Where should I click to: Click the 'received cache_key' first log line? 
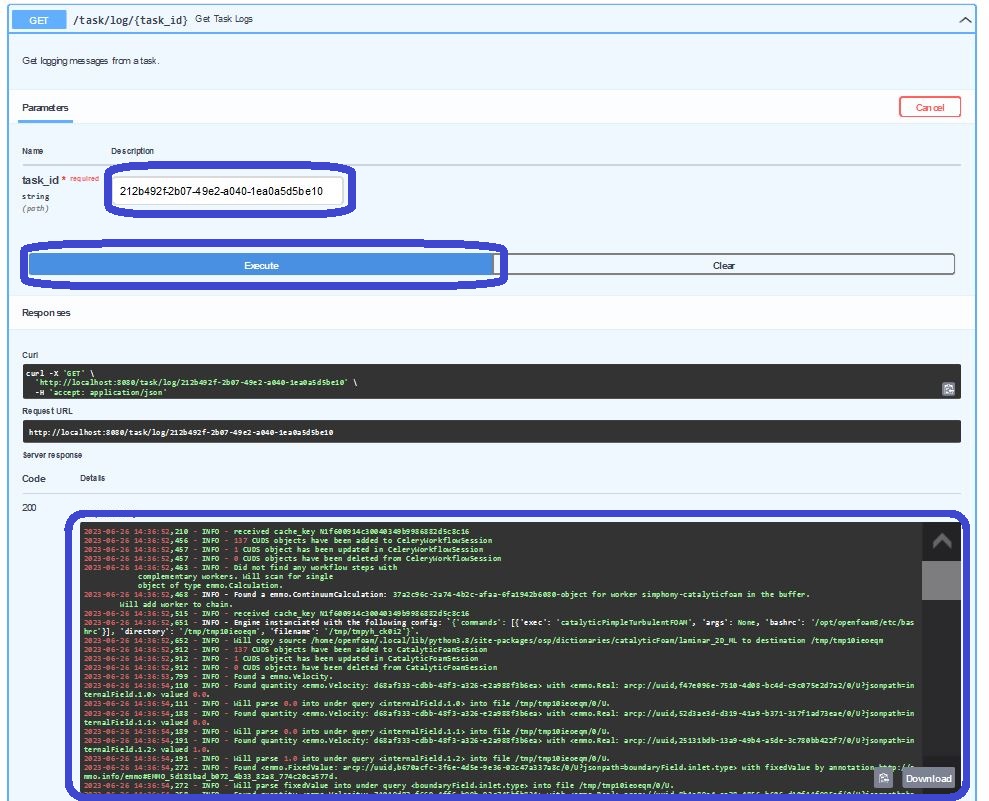tap(276, 531)
